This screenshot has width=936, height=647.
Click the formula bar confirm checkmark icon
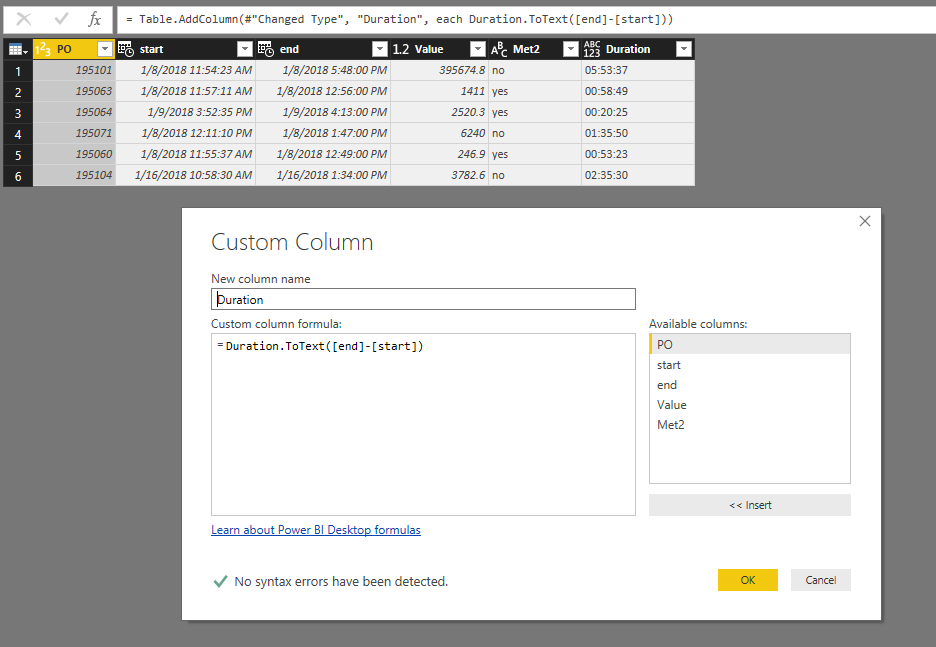(61, 19)
